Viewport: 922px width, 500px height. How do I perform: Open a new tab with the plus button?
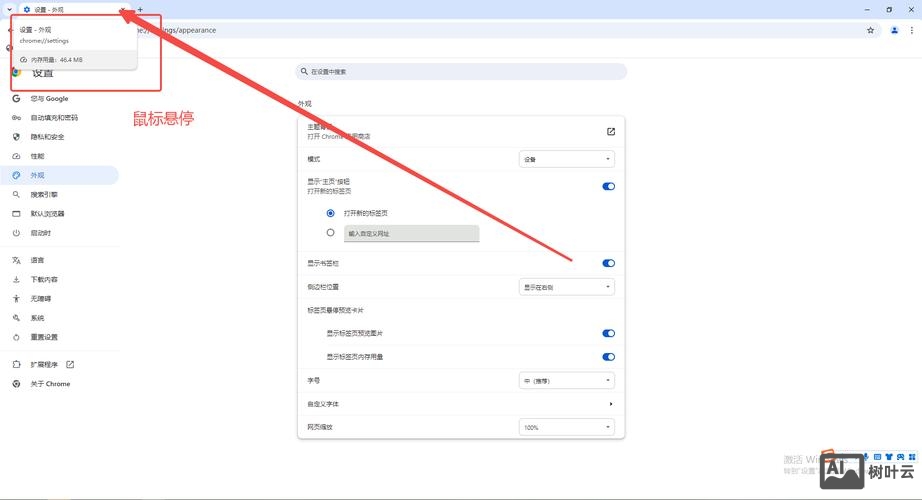pos(140,9)
